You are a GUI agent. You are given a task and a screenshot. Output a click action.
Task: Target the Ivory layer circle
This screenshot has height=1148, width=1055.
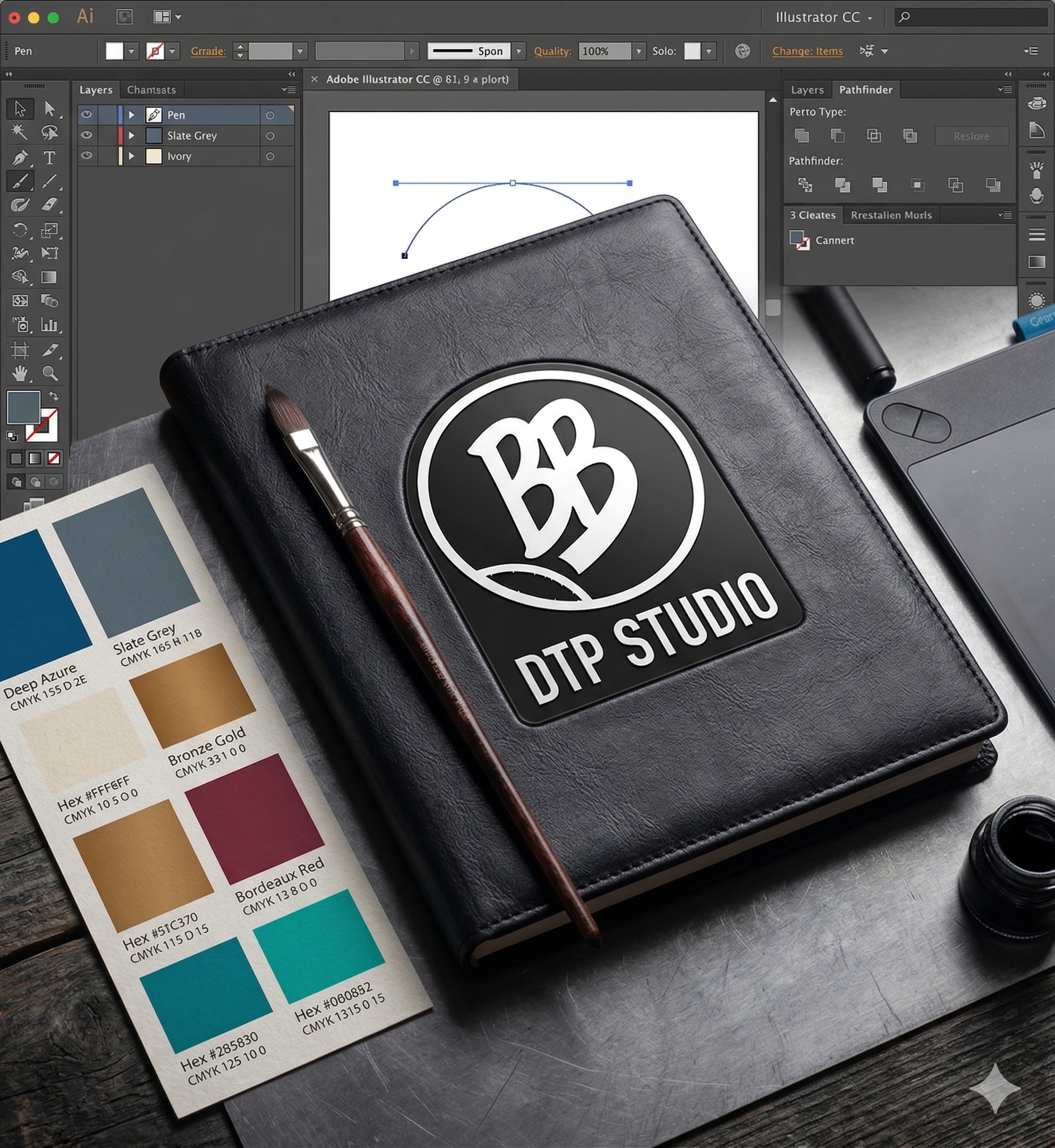point(270,156)
